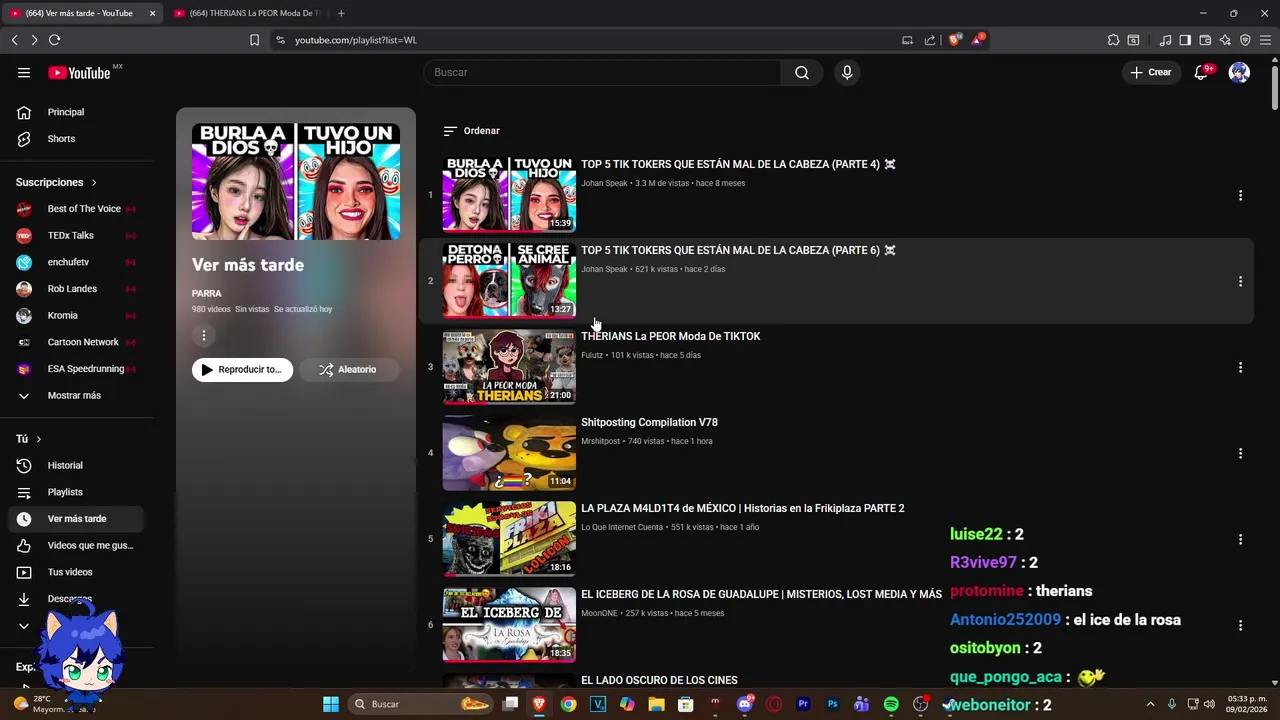This screenshot has width=1280, height=720.
Task: Reload the current page
Action: (x=54, y=40)
